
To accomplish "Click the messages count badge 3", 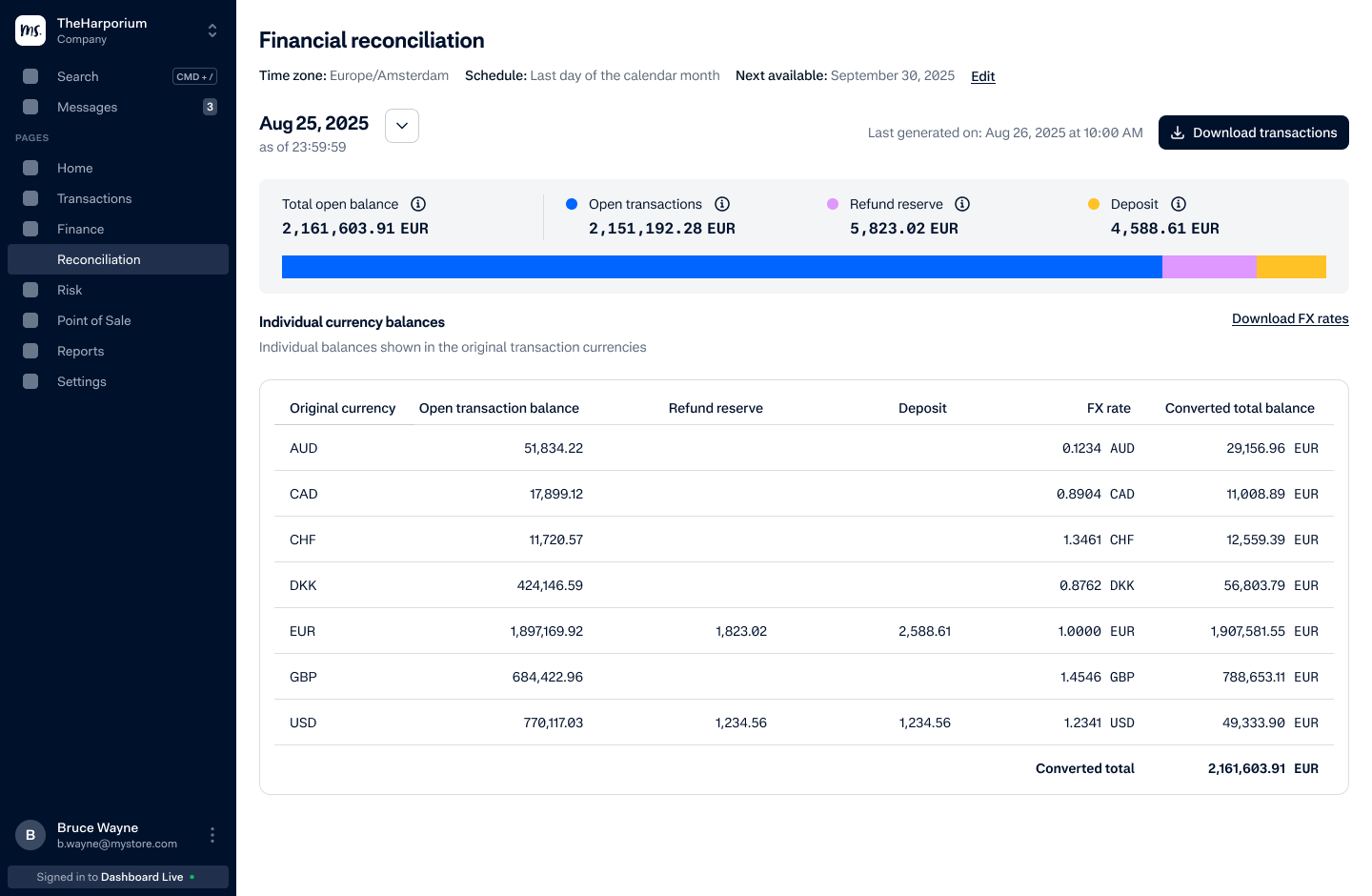I will tap(210, 107).
